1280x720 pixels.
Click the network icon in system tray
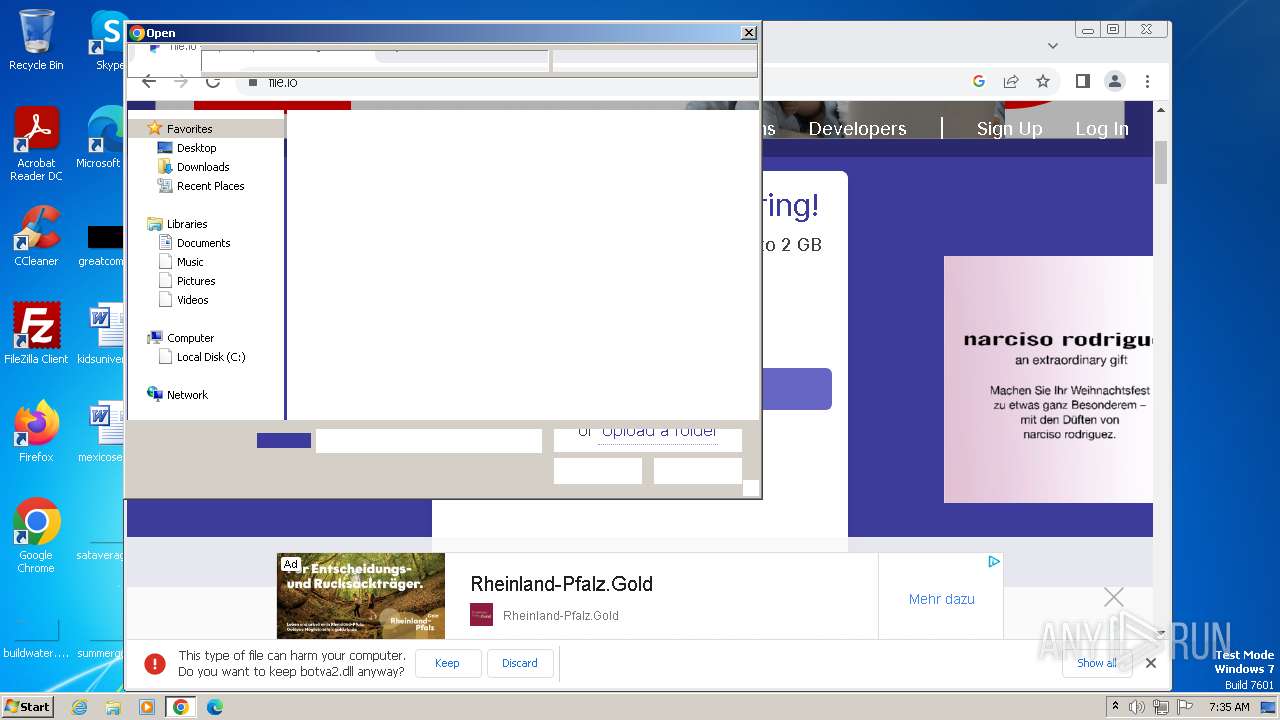tap(1161, 707)
